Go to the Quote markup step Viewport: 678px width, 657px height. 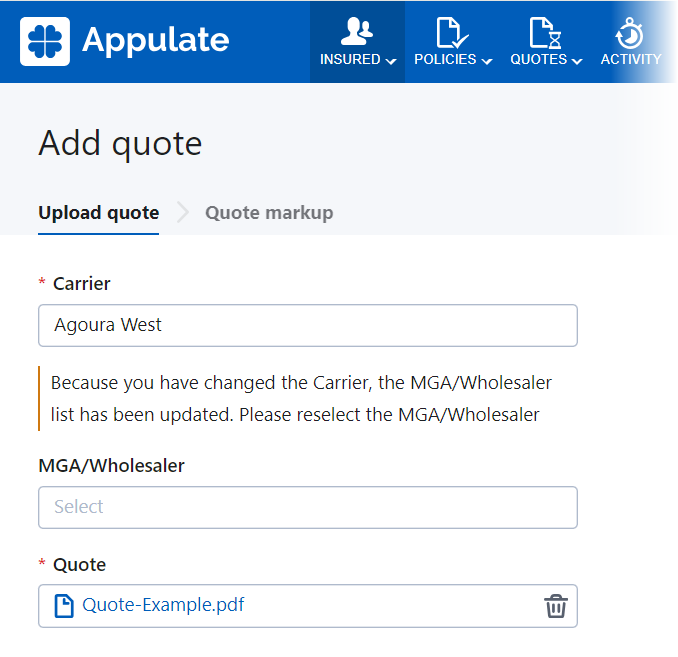pyautogui.click(x=269, y=212)
